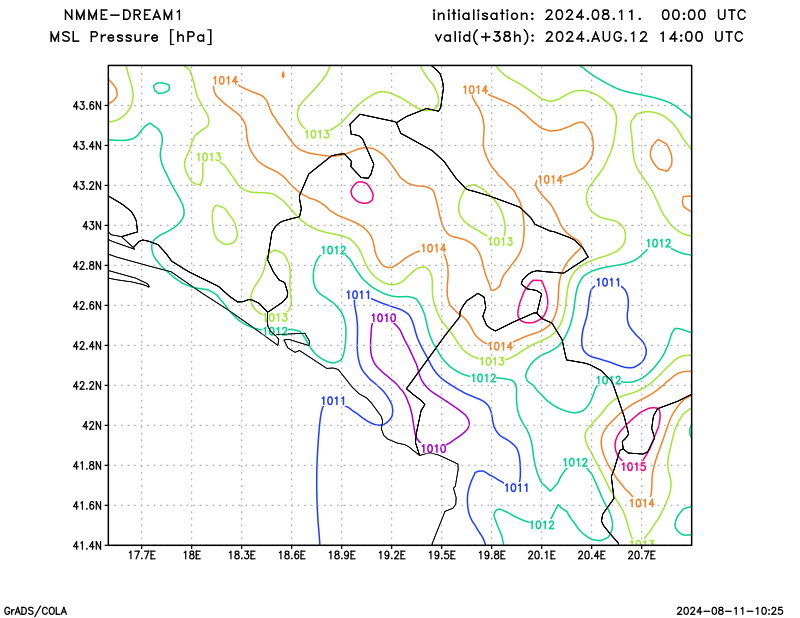Select the 20.4E longitude label

point(591,556)
